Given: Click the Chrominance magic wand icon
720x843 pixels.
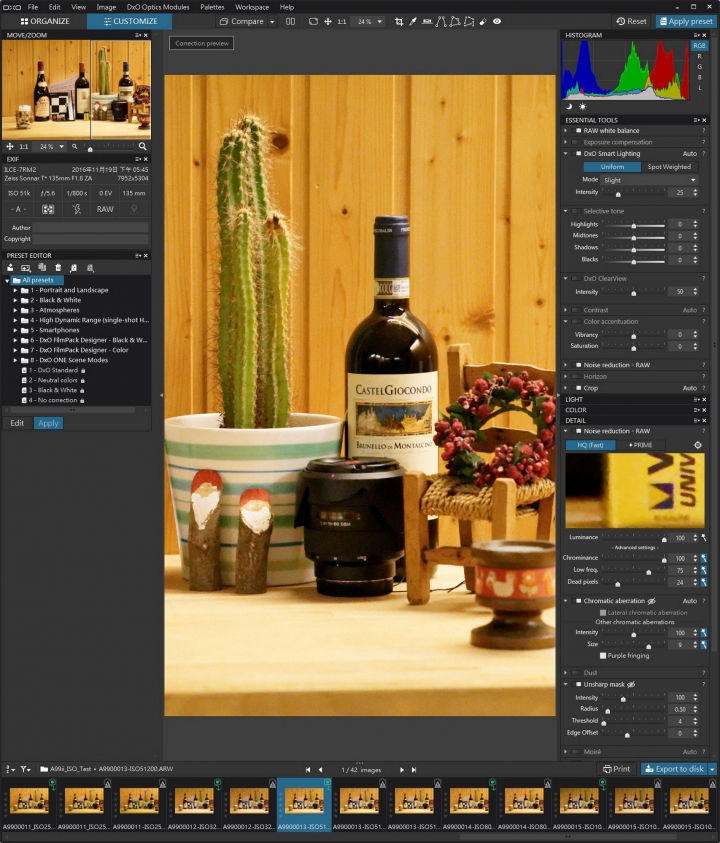Looking at the screenshot, I should [704, 558].
